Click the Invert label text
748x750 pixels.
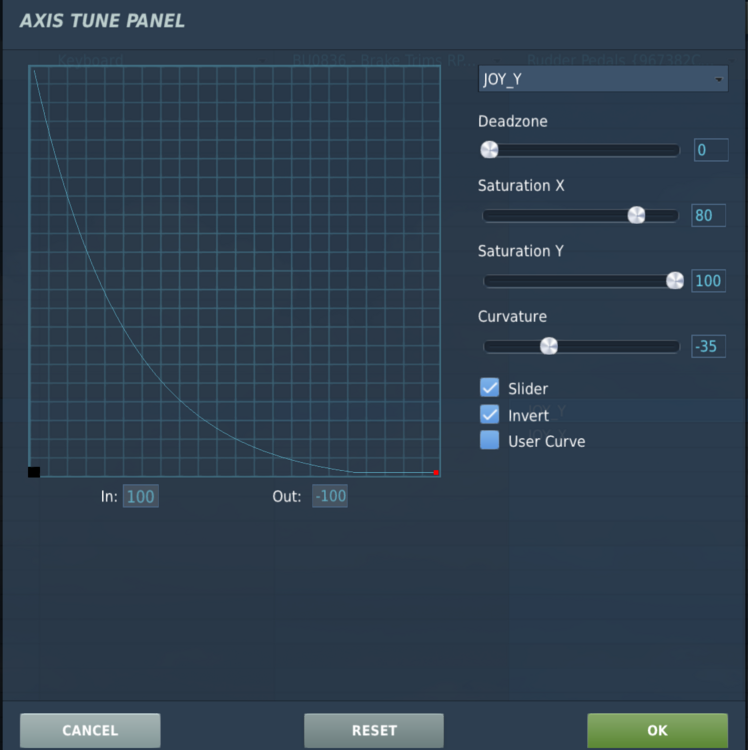coord(528,416)
